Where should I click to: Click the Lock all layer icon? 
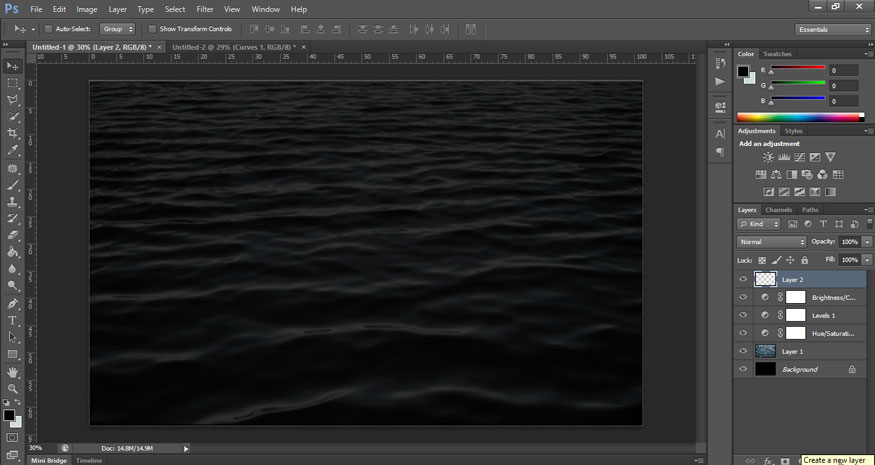(805, 259)
